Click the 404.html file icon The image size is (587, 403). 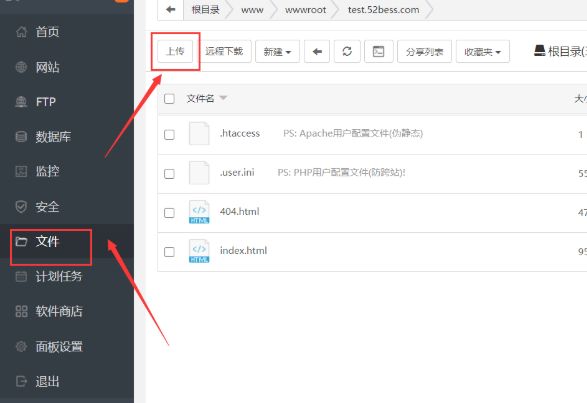click(x=199, y=212)
